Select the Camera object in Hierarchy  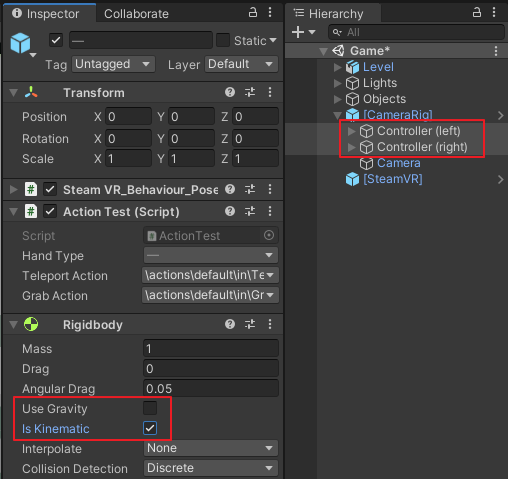tap(398, 163)
